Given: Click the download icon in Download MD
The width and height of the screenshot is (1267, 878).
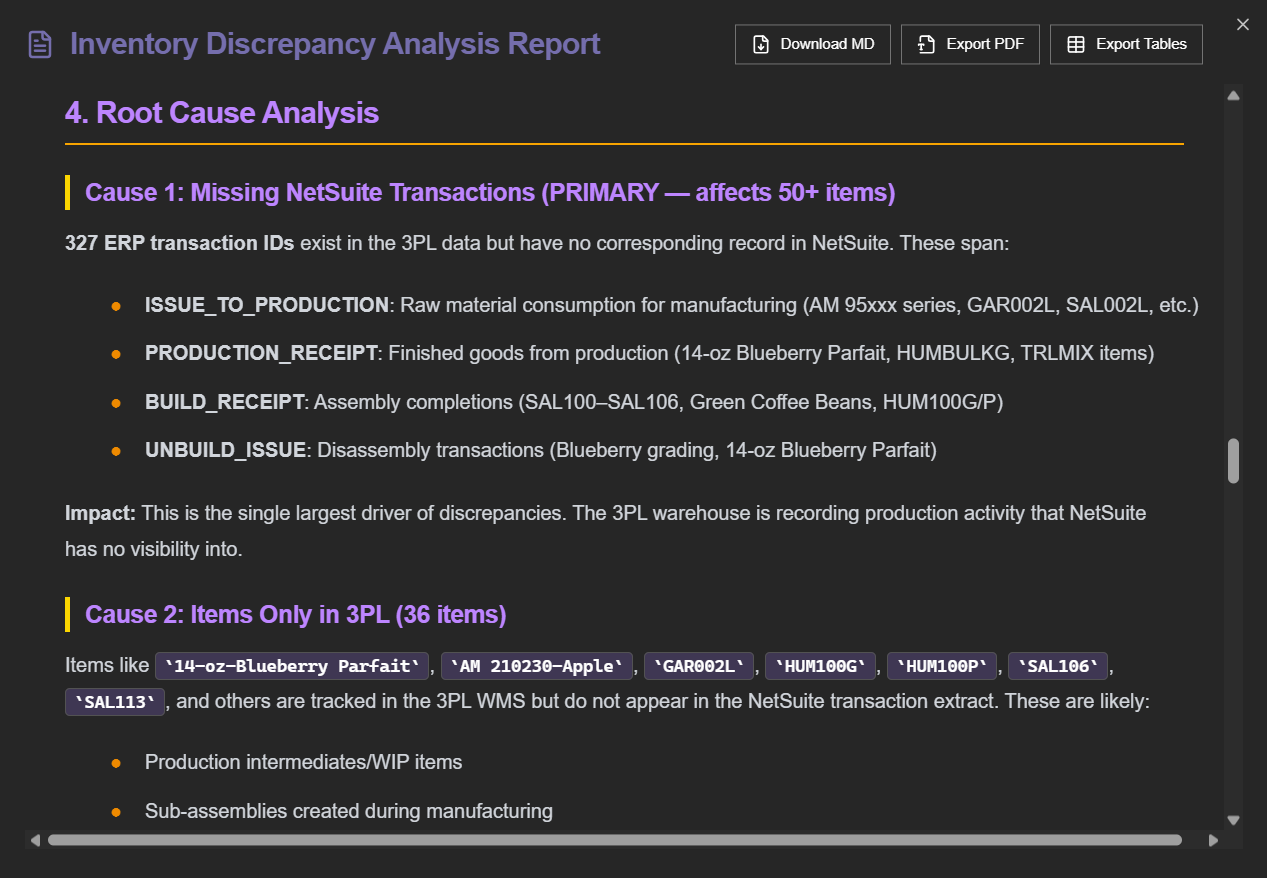Looking at the screenshot, I should [x=761, y=44].
